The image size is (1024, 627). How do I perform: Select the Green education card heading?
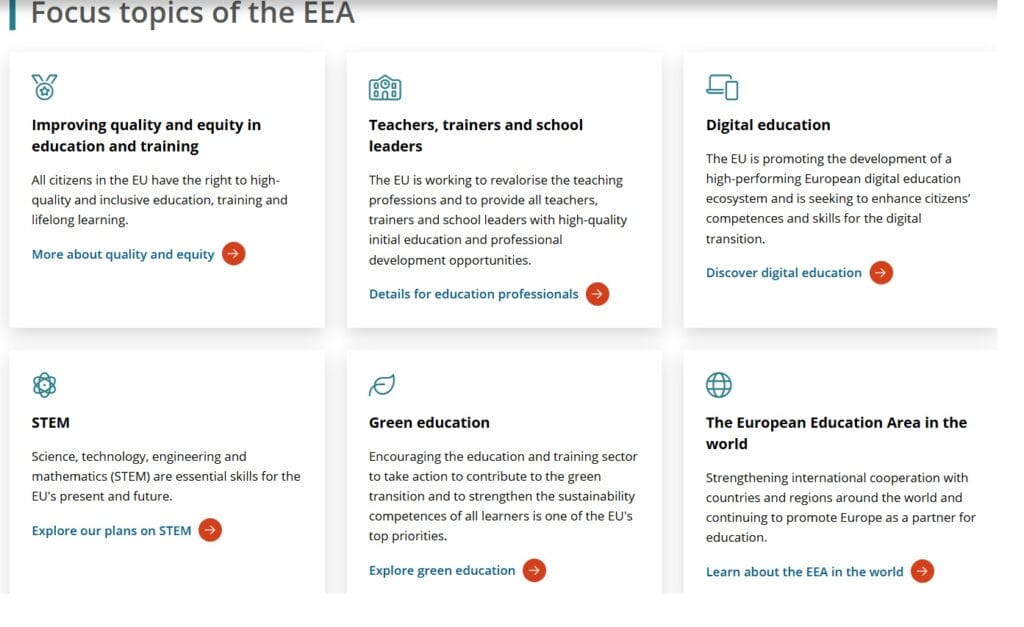(x=429, y=422)
